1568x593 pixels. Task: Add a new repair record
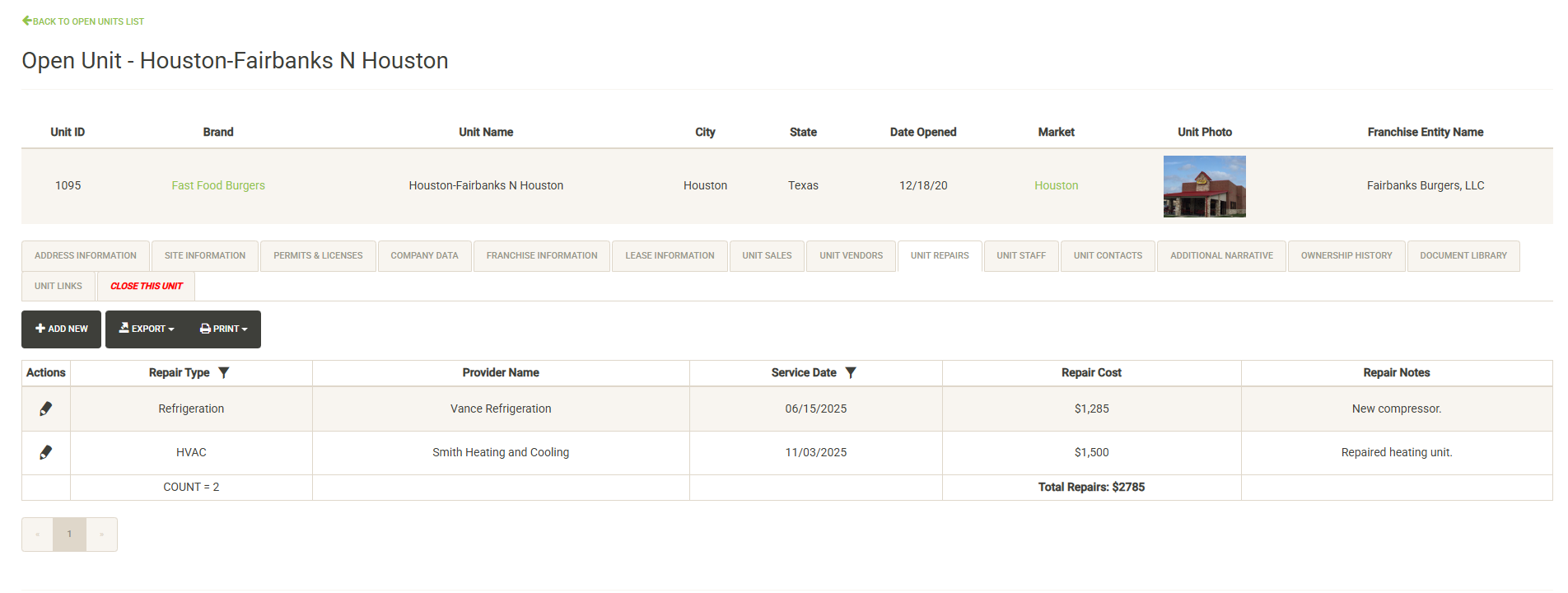pos(62,329)
